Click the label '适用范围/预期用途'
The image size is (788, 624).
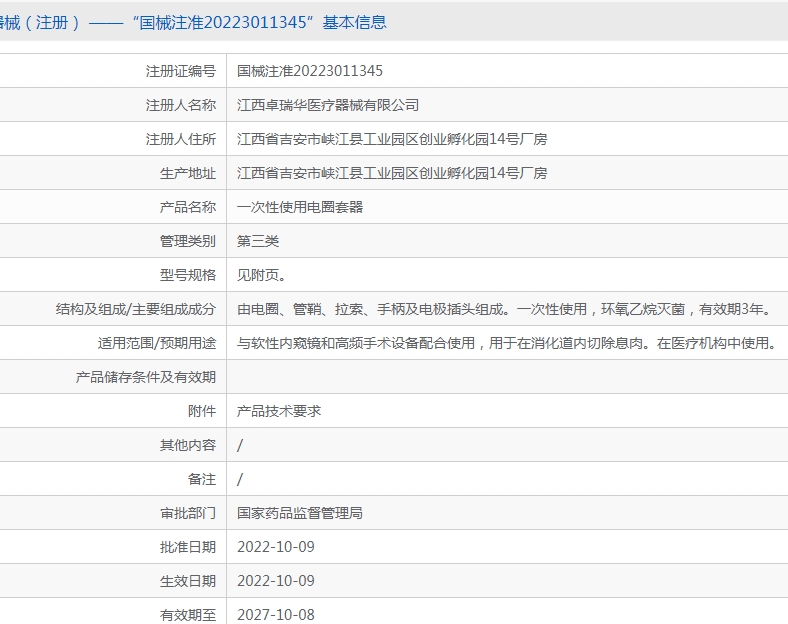[157, 343]
